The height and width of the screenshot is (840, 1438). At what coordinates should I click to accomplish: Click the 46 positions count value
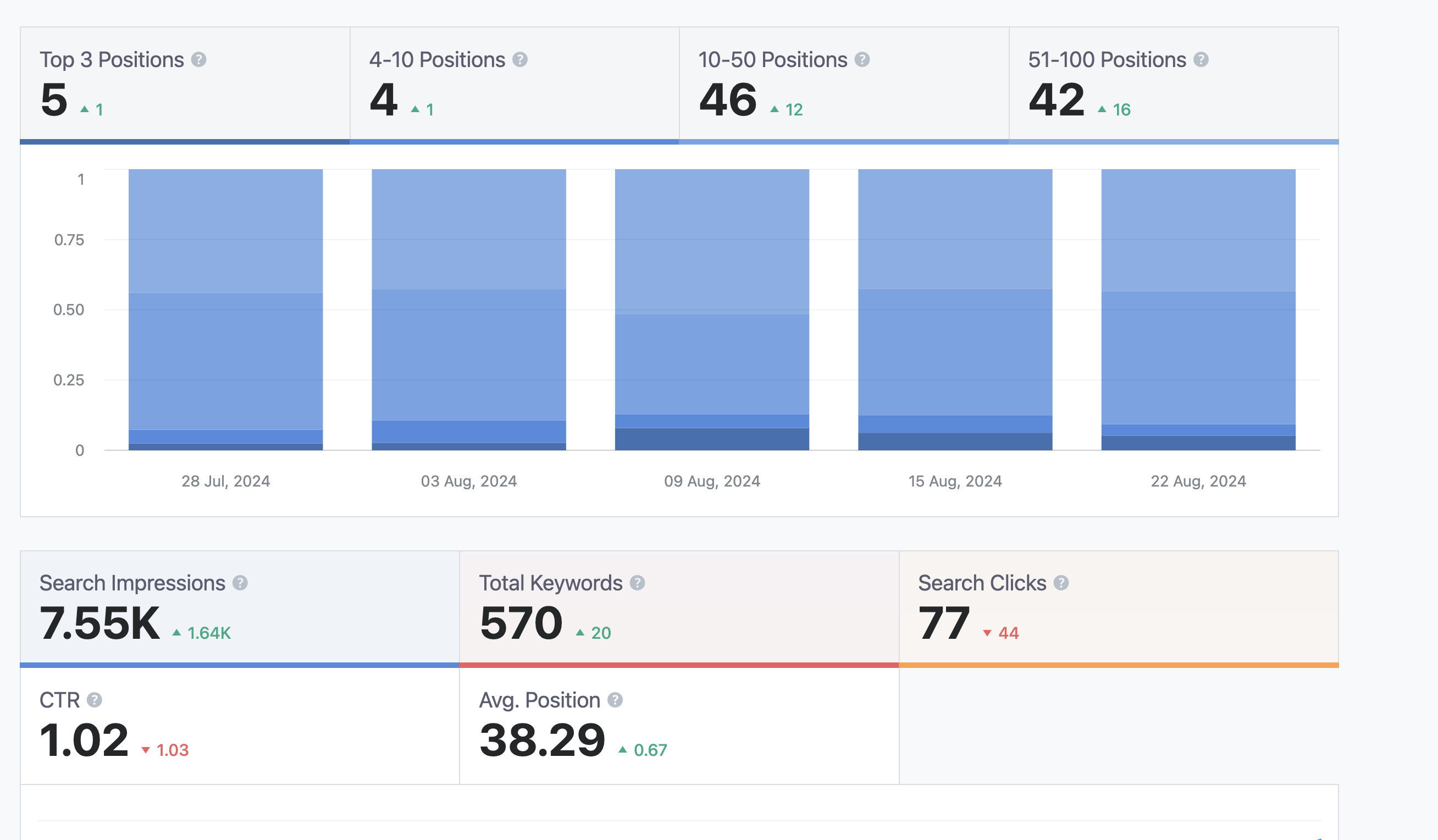point(728,100)
